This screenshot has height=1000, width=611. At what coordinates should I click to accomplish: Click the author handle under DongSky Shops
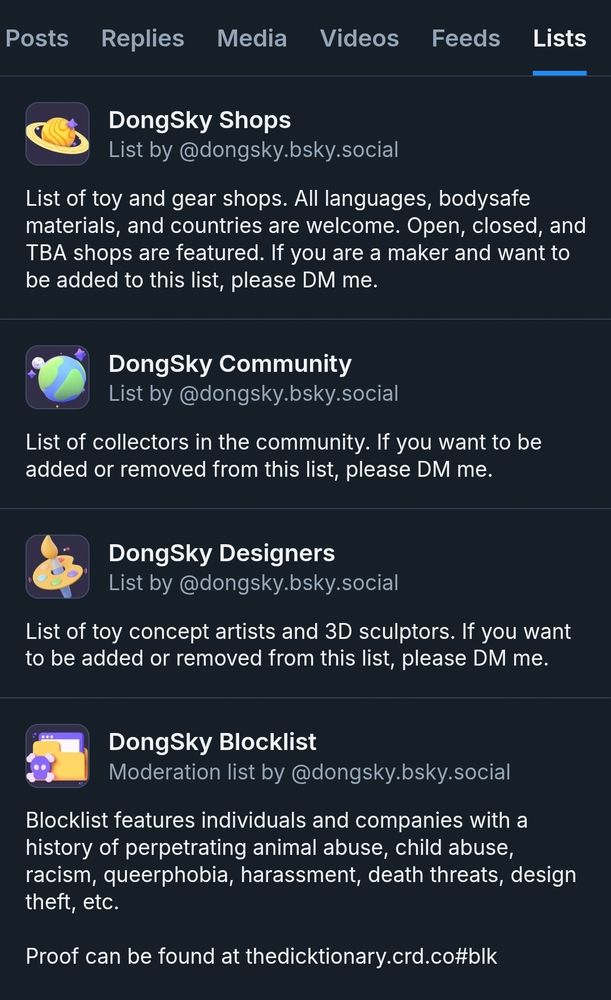[288, 150]
